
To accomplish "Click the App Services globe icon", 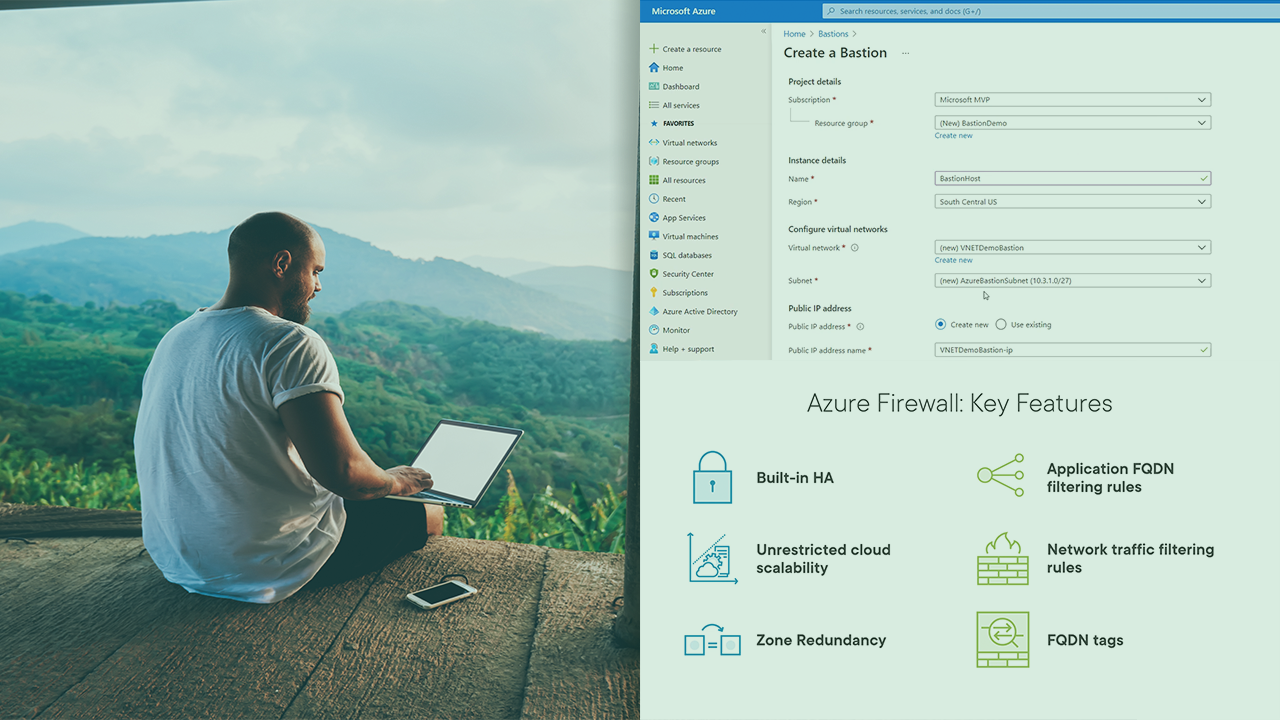I will tap(654, 218).
